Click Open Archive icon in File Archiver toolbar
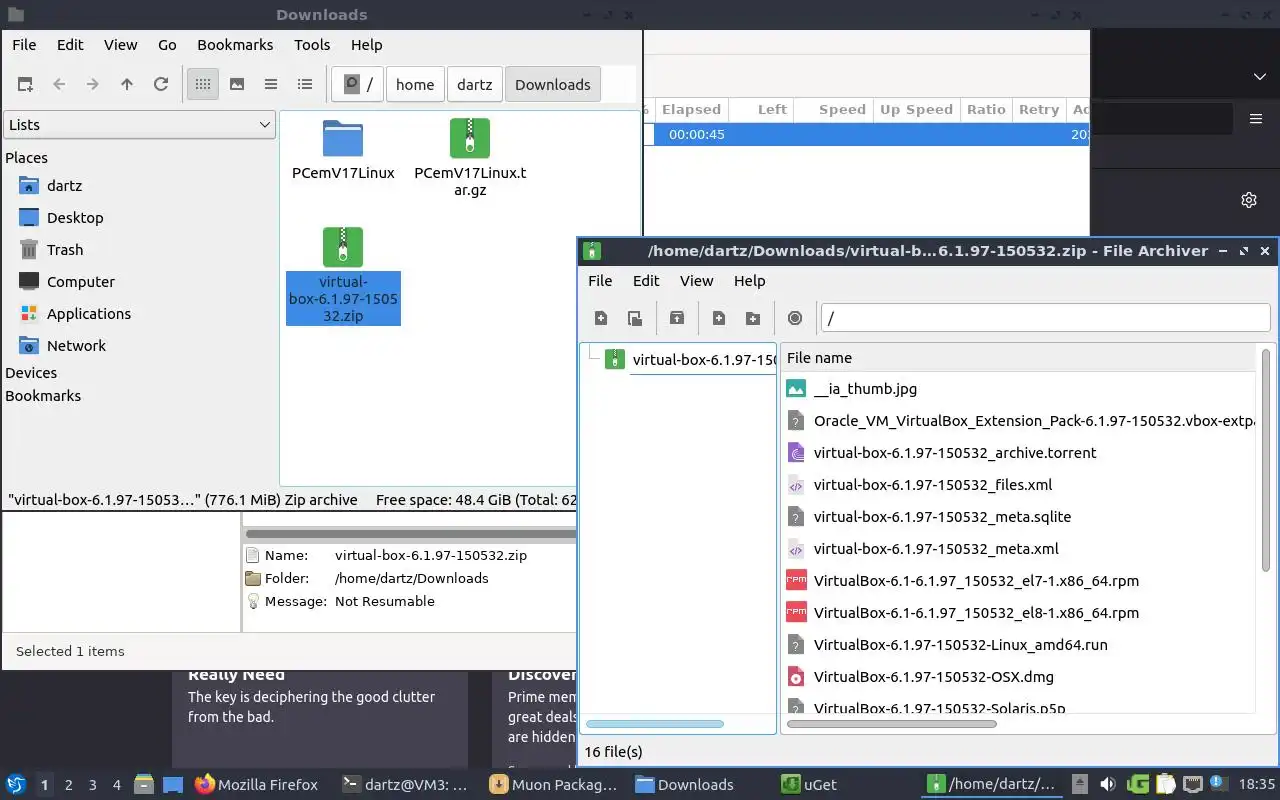 635,318
